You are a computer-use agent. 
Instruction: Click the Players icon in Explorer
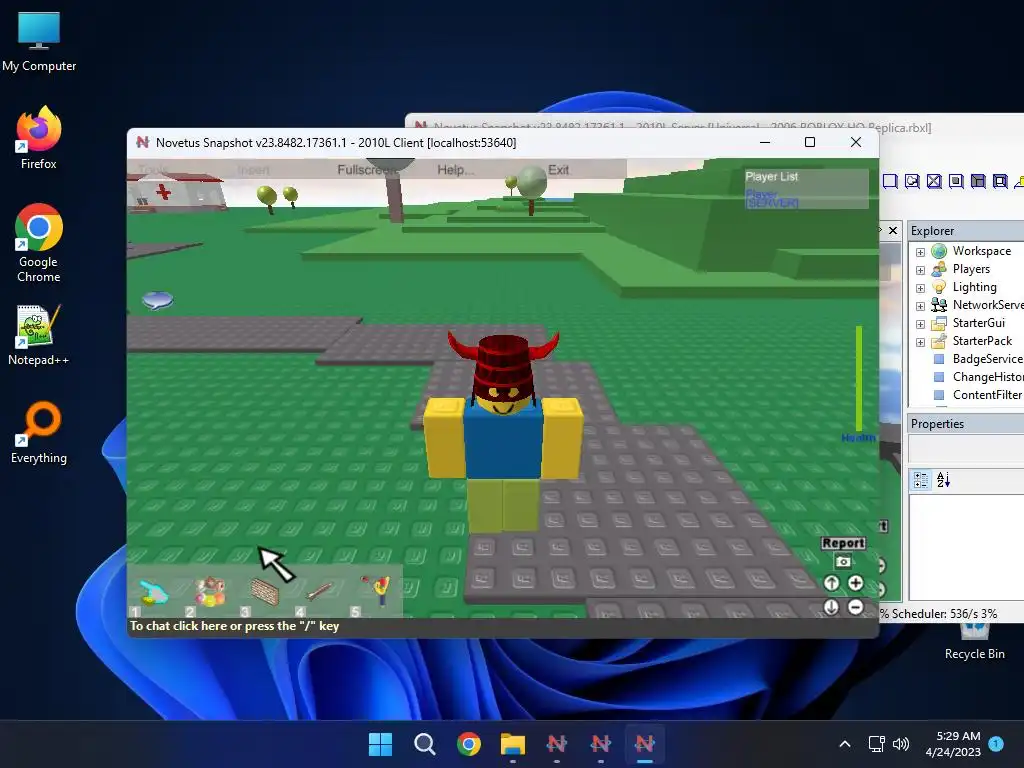[x=939, y=269]
